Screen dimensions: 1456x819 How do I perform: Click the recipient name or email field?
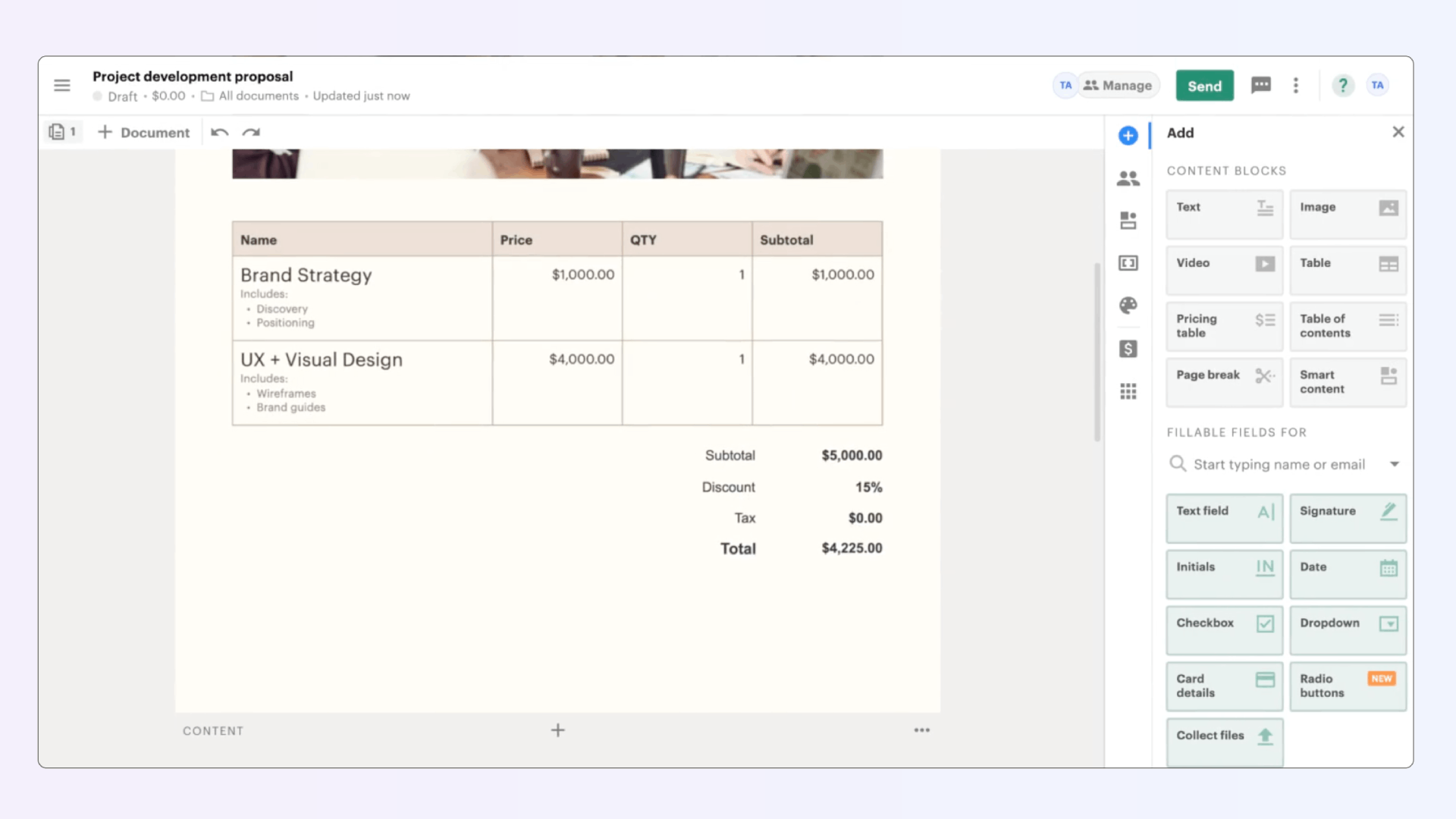click(1279, 464)
